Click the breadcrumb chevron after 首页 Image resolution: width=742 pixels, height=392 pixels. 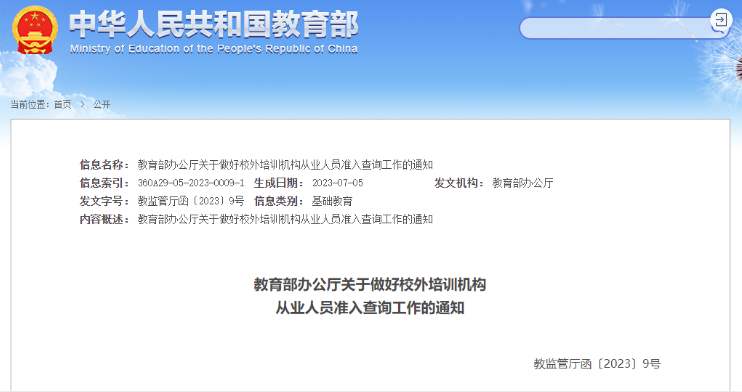[82, 105]
